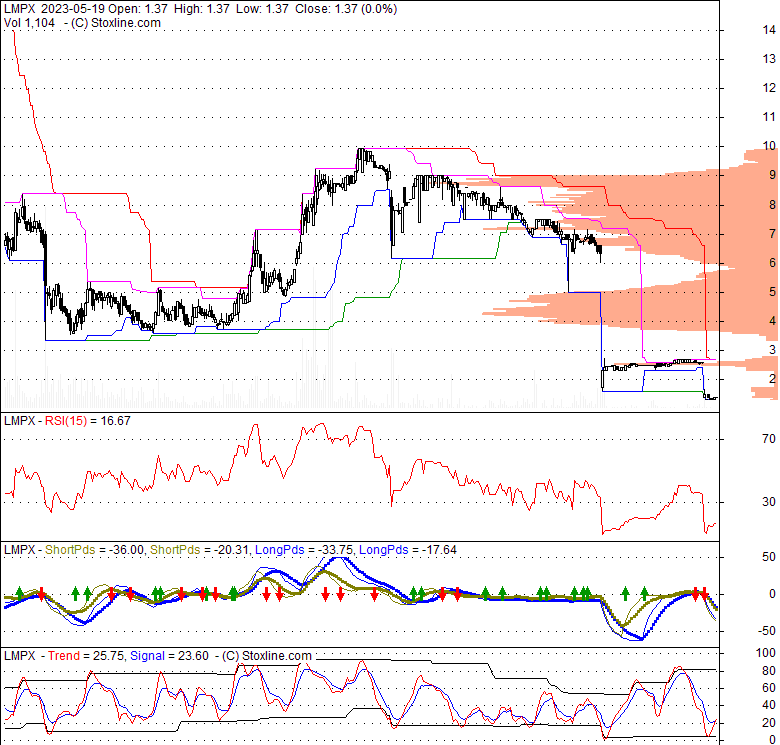Click the (0.0%) change value

[x=379, y=9]
